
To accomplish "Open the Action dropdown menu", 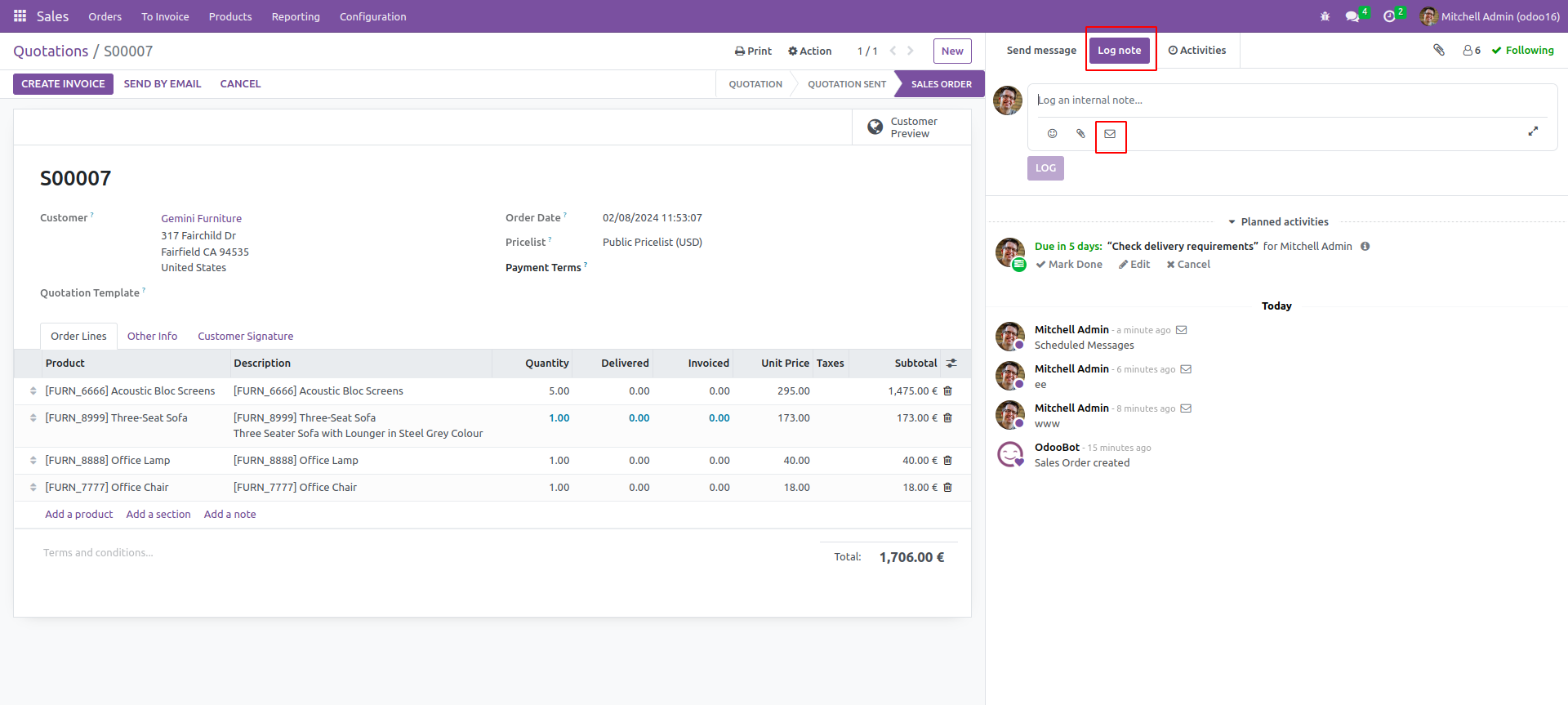I will (x=809, y=51).
